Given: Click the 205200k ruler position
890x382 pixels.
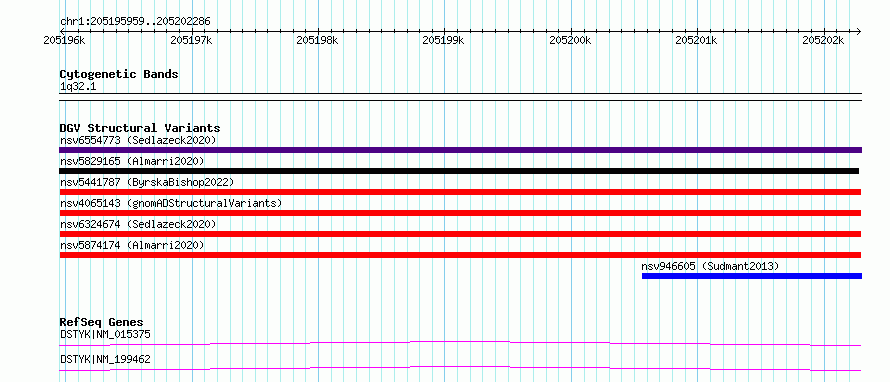Looking at the screenshot, I should (x=570, y=40).
